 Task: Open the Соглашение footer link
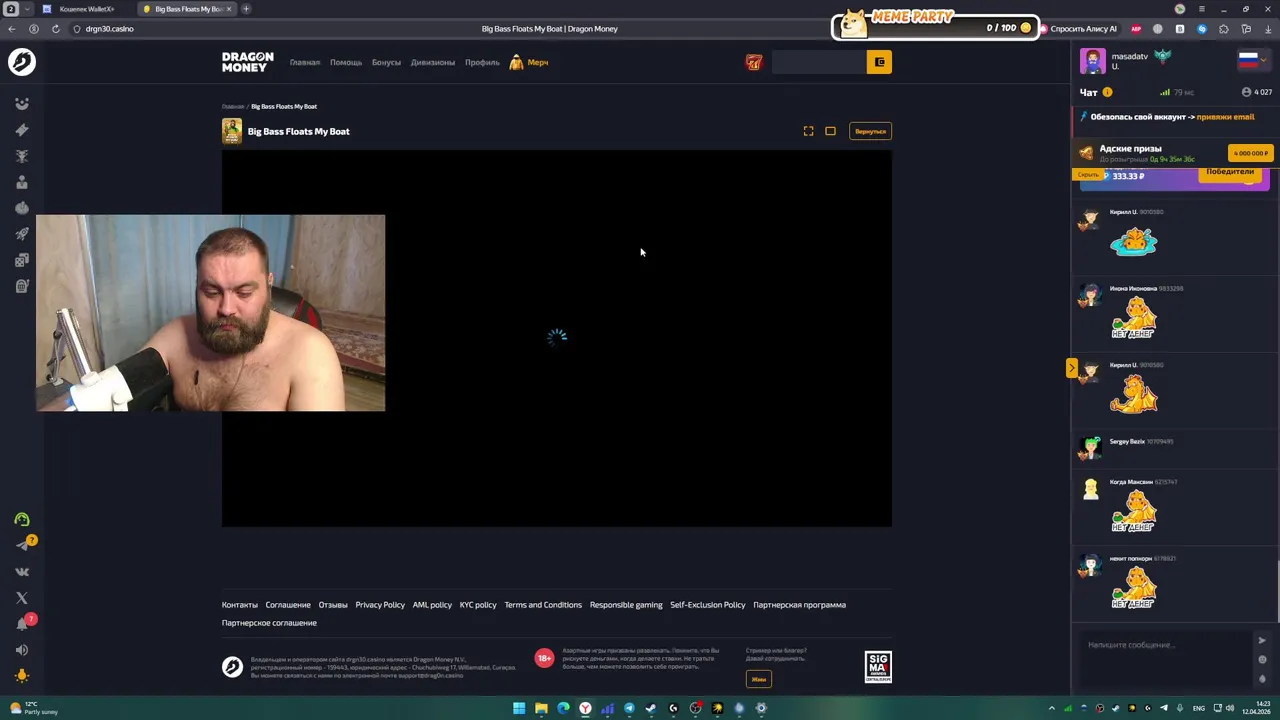click(x=288, y=605)
